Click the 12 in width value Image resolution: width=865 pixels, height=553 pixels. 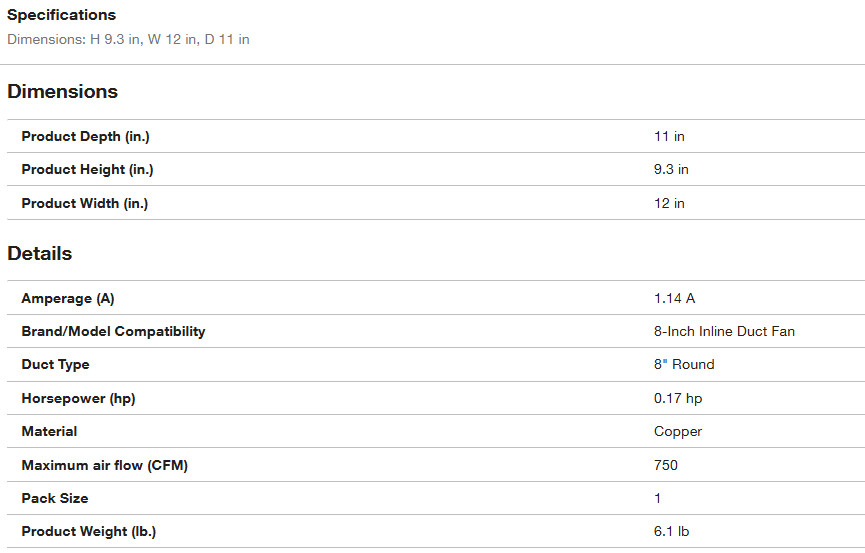point(669,203)
